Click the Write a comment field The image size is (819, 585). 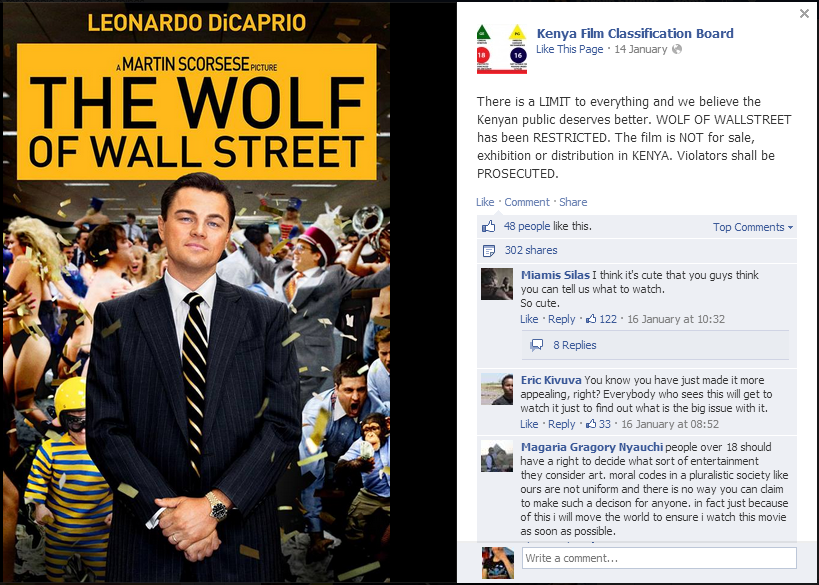pos(659,558)
